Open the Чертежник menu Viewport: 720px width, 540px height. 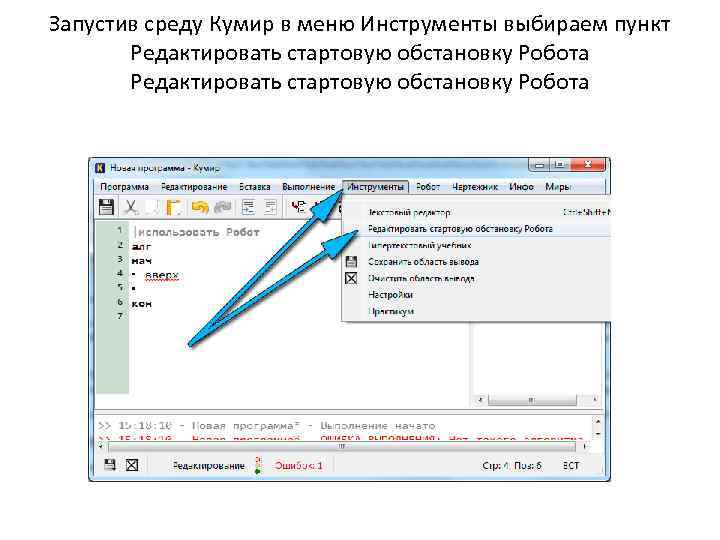click(x=475, y=187)
